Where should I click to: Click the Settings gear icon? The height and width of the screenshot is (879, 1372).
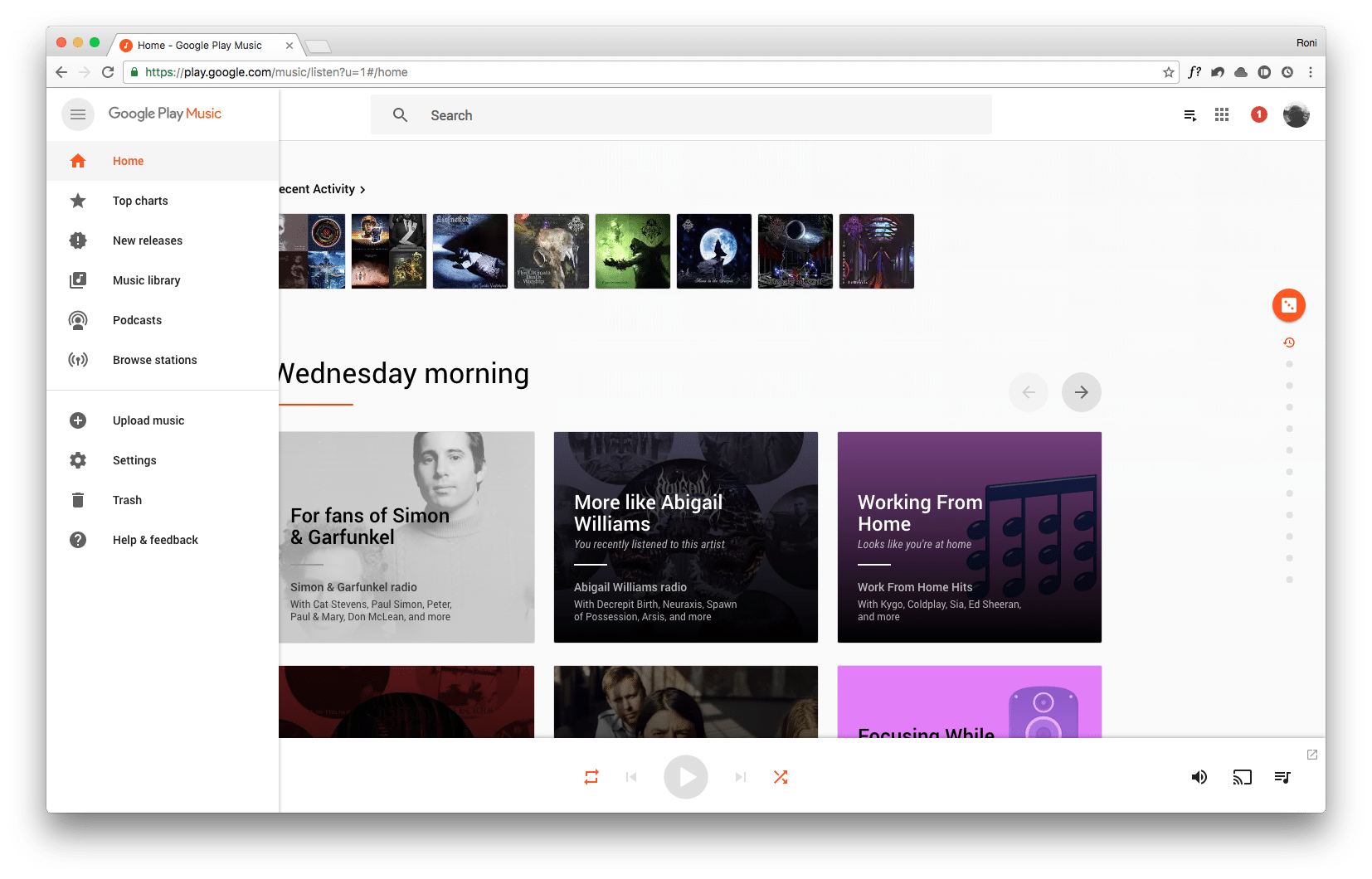78,460
